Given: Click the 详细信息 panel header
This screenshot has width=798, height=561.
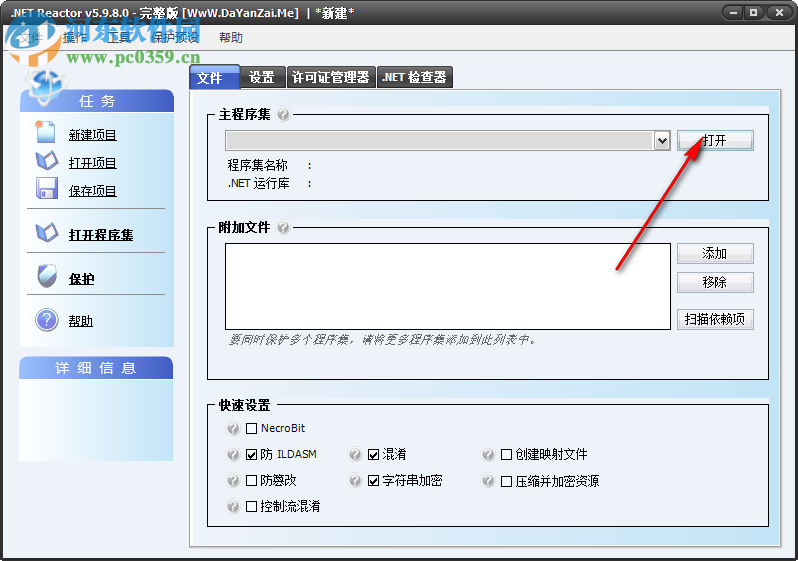Looking at the screenshot, I should (x=96, y=368).
